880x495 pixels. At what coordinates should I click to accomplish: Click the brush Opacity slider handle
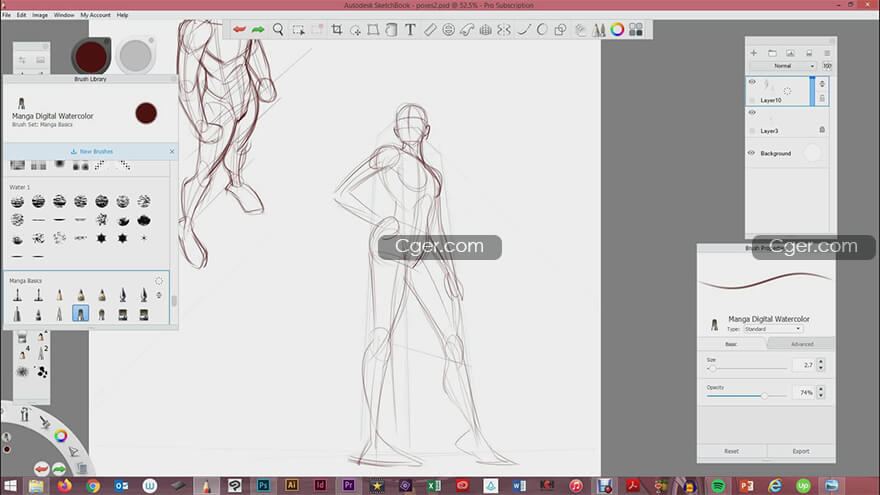(x=764, y=396)
